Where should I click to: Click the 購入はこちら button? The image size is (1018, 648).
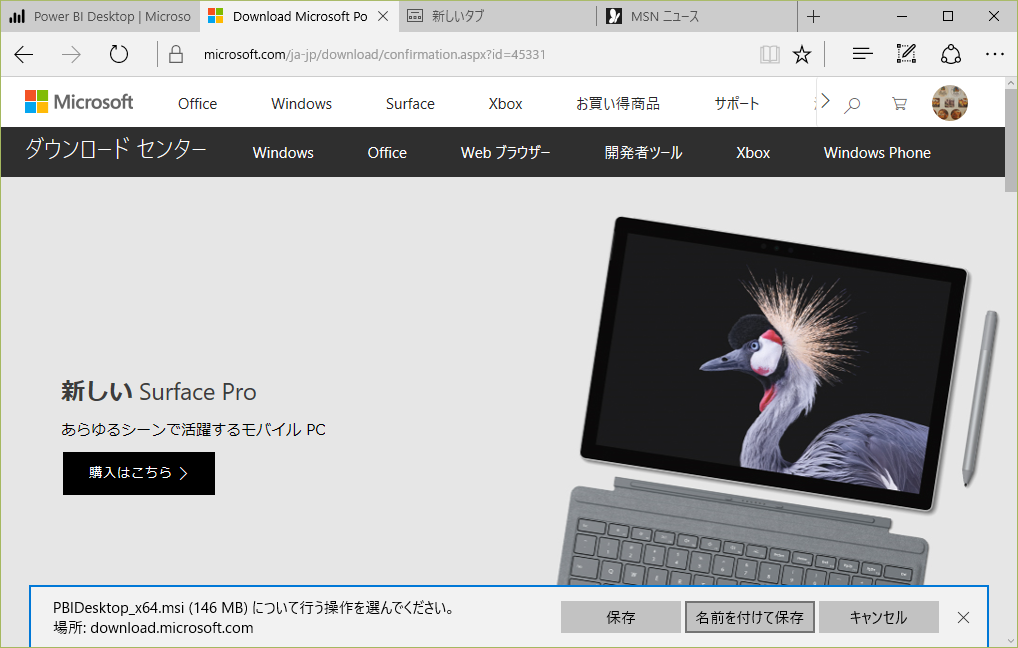(x=139, y=473)
